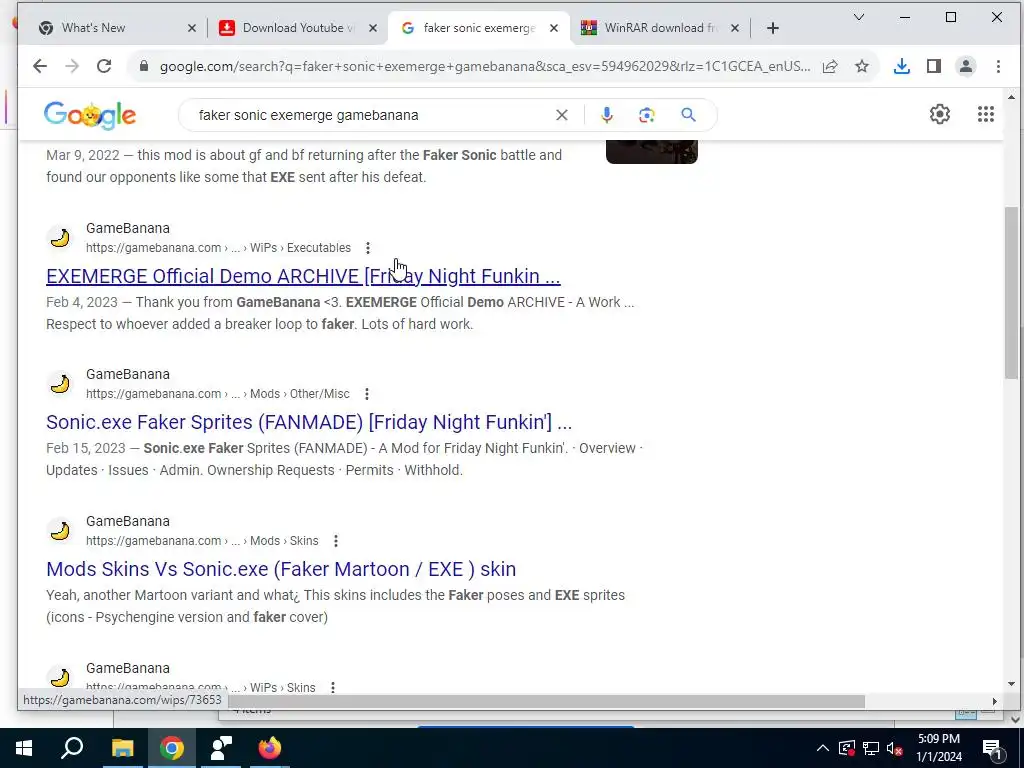
Task: Click the forward navigation arrow
Action: (x=72, y=66)
